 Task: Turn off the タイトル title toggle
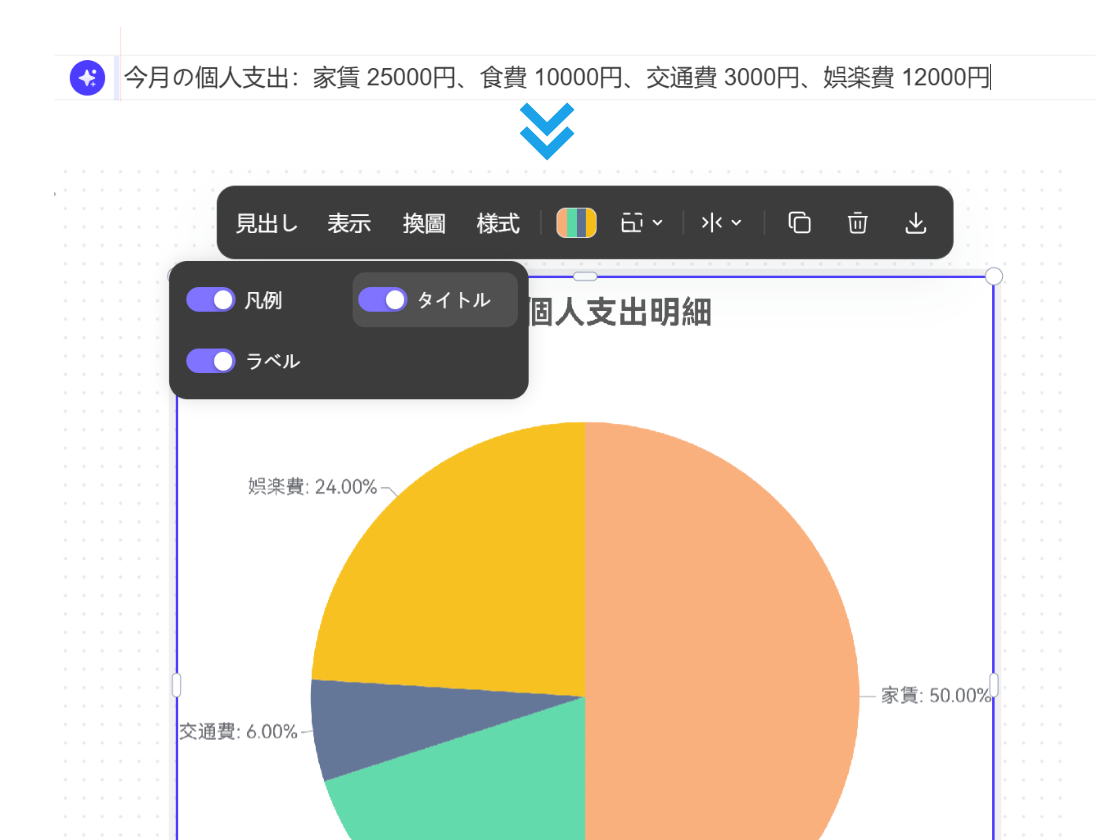[x=383, y=299]
